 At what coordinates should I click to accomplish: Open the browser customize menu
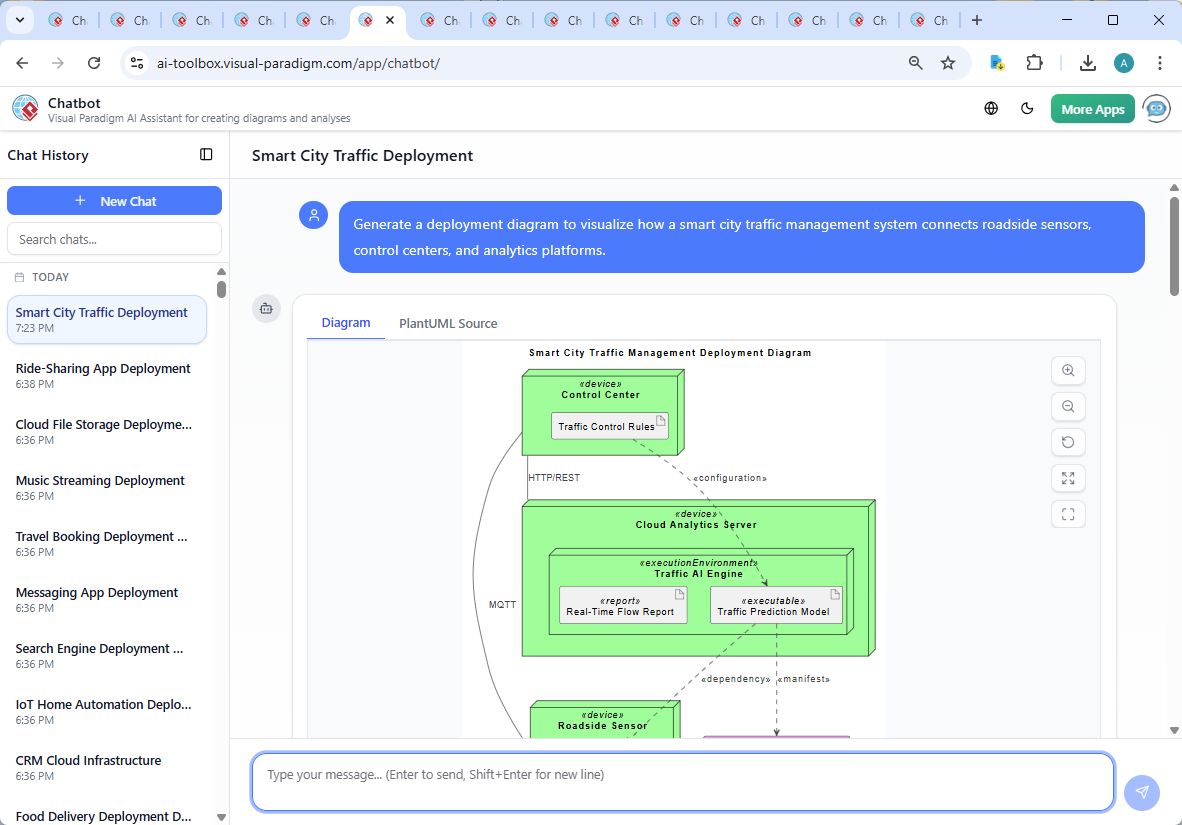tap(1159, 62)
